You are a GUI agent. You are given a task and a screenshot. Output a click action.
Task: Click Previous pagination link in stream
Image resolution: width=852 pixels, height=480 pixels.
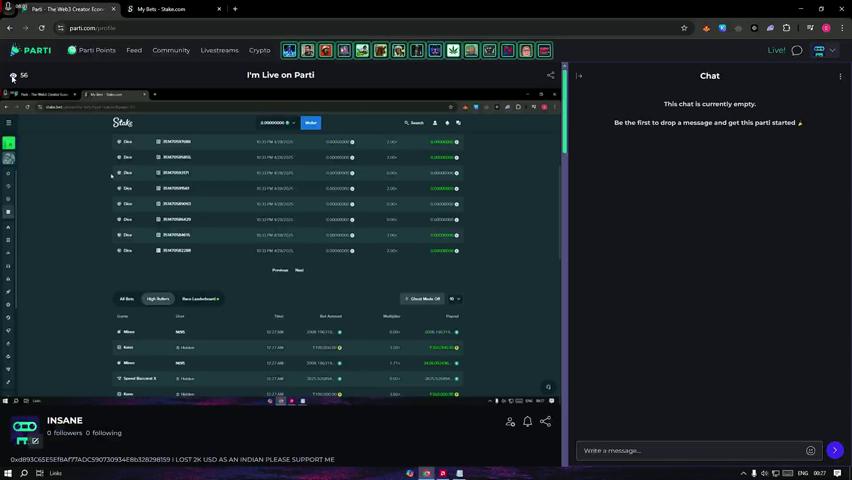[x=280, y=270]
